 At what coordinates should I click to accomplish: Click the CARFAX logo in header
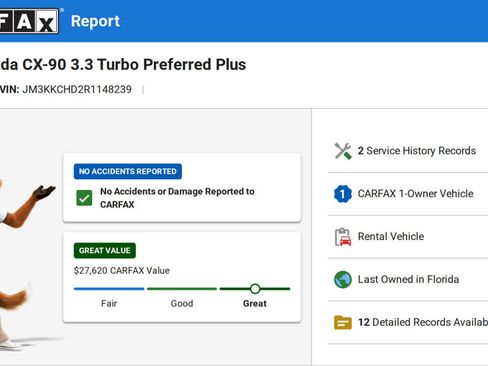[x=29, y=21]
